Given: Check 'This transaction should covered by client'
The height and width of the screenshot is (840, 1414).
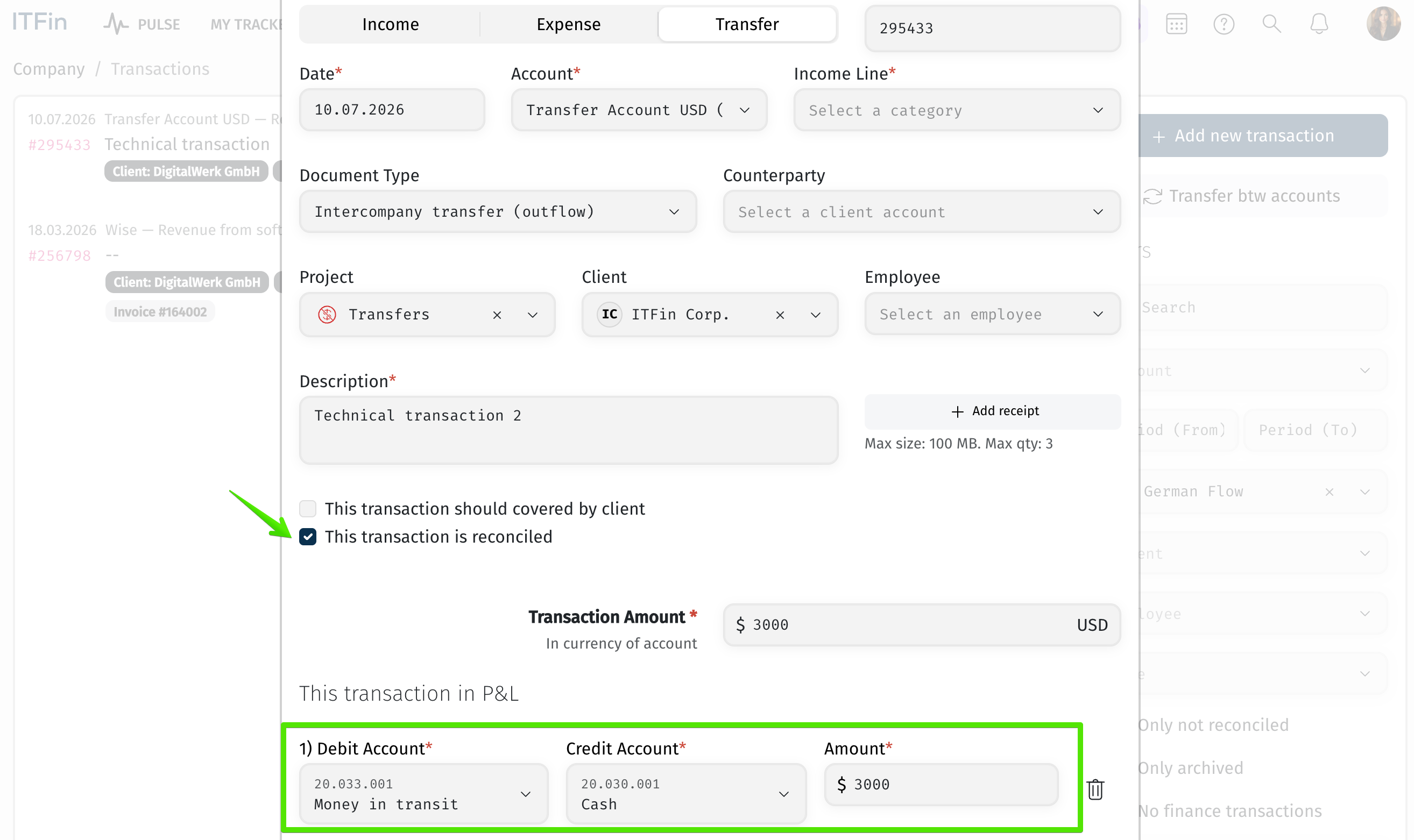Looking at the screenshot, I should [x=307, y=508].
